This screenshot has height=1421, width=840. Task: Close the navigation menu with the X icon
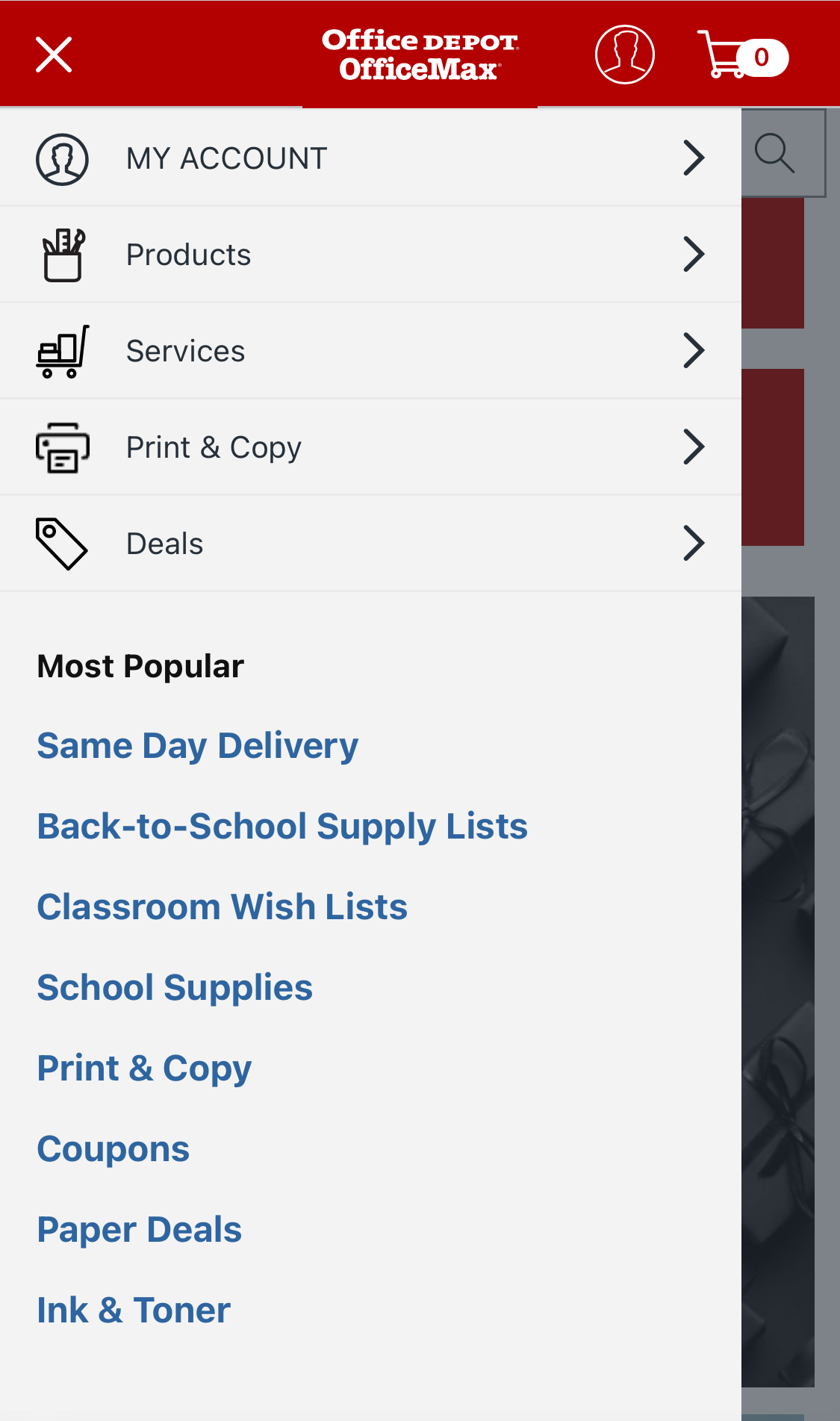tap(54, 54)
